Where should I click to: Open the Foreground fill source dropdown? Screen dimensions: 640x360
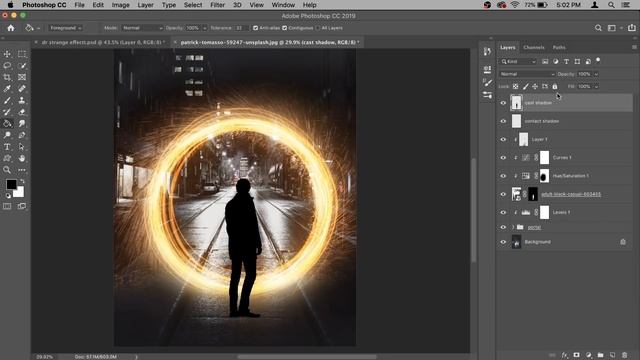65,28
